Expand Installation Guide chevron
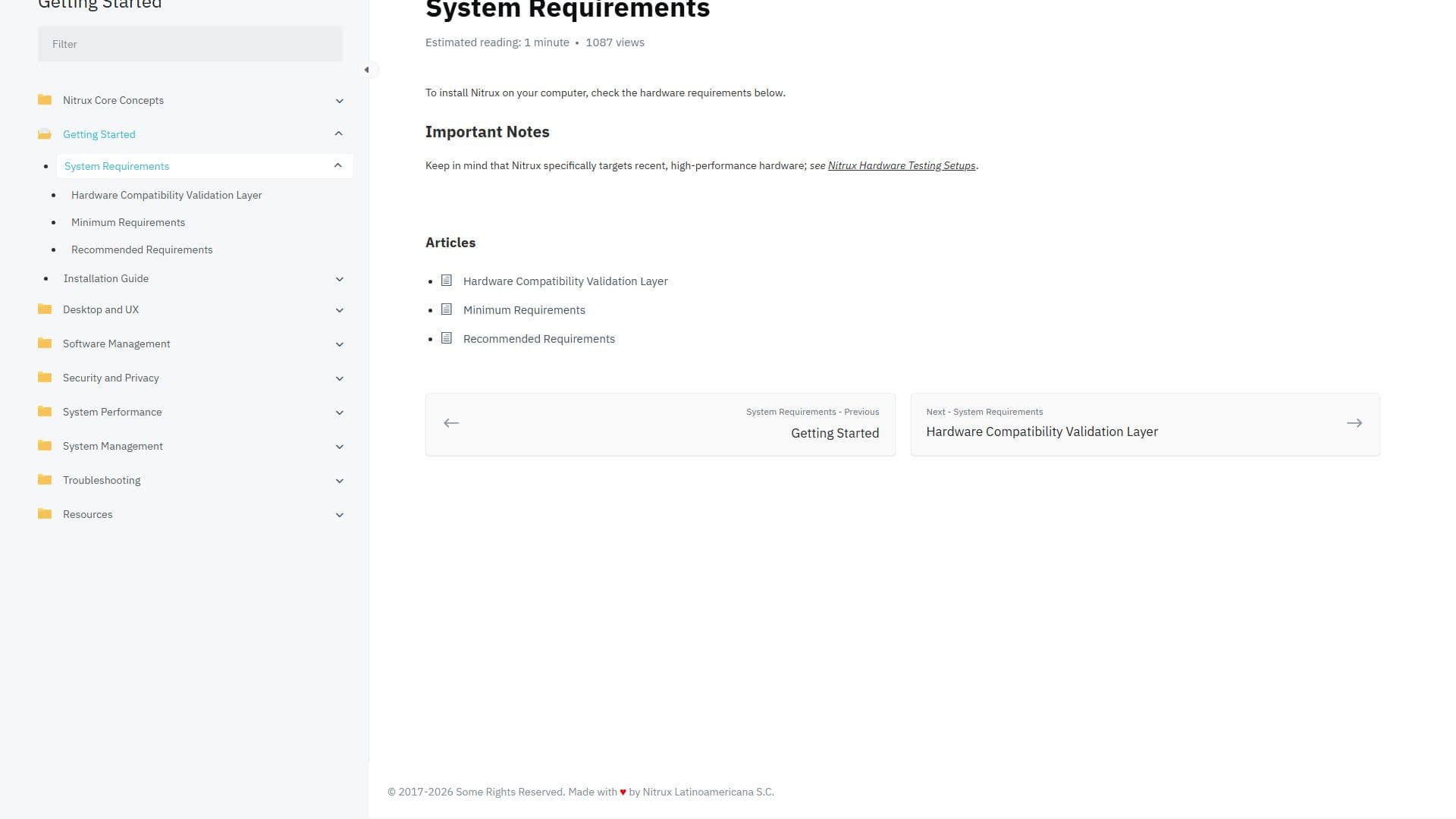Viewport: 1456px width, 819px height. click(340, 279)
